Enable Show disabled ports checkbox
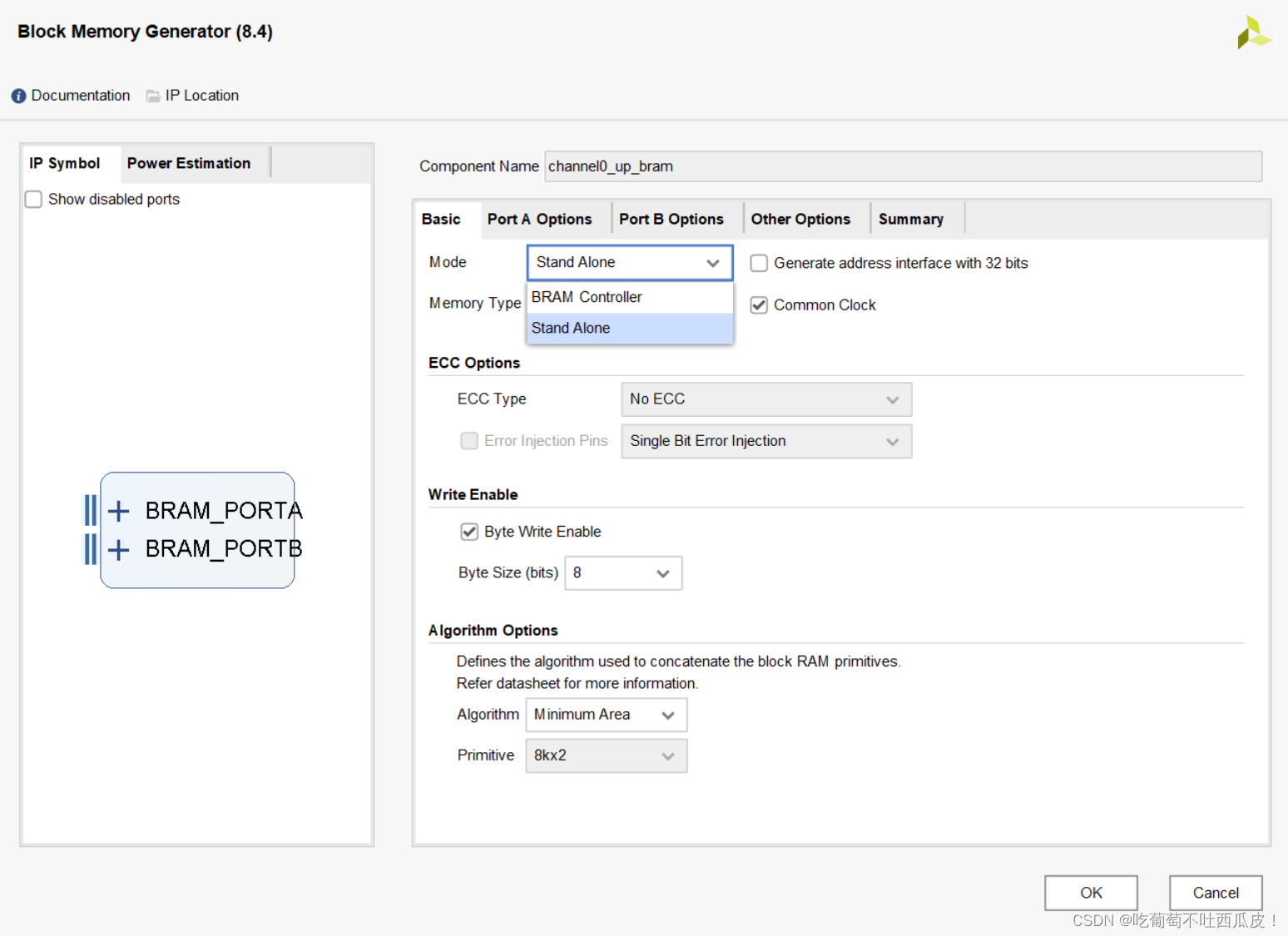1288x936 pixels. [x=34, y=200]
